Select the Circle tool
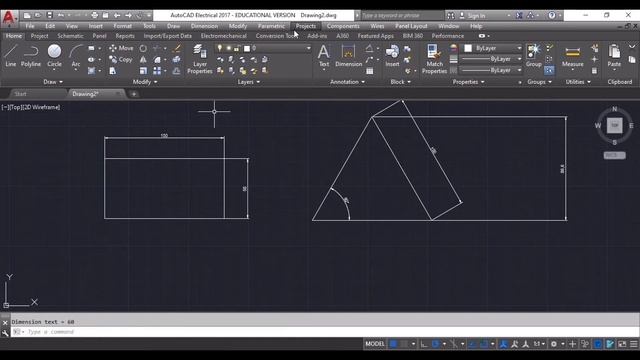This screenshot has width=640, height=360. [54, 56]
